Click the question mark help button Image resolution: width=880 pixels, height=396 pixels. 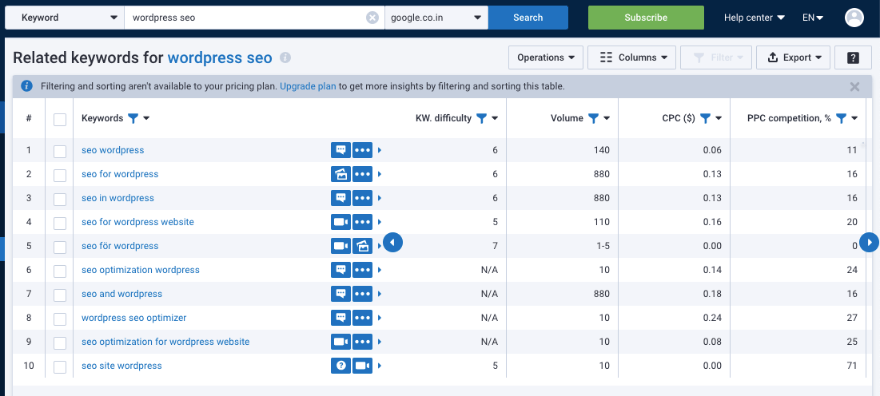pyautogui.click(x=852, y=58)
